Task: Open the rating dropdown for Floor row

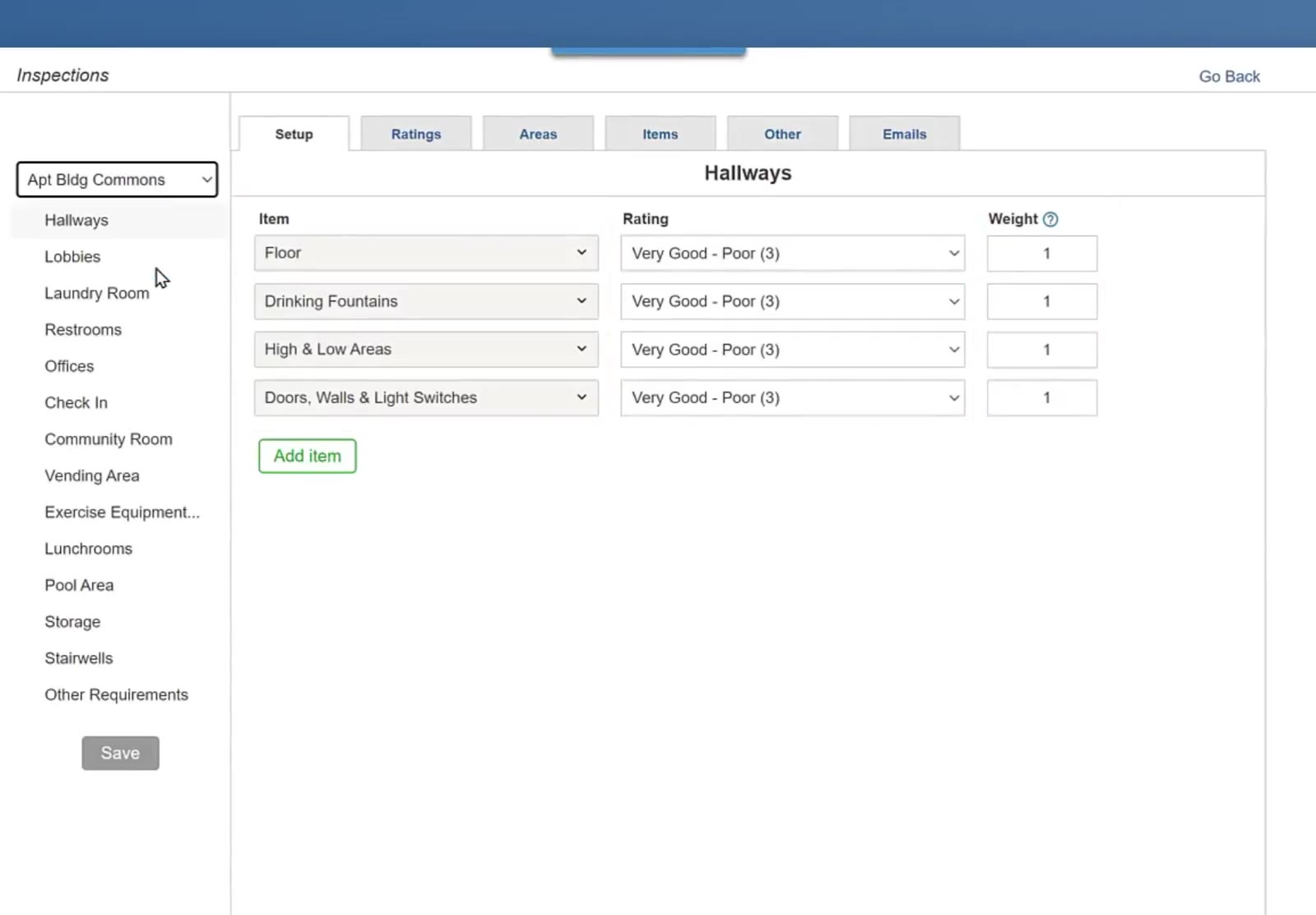Action: [x=793, y=253]
